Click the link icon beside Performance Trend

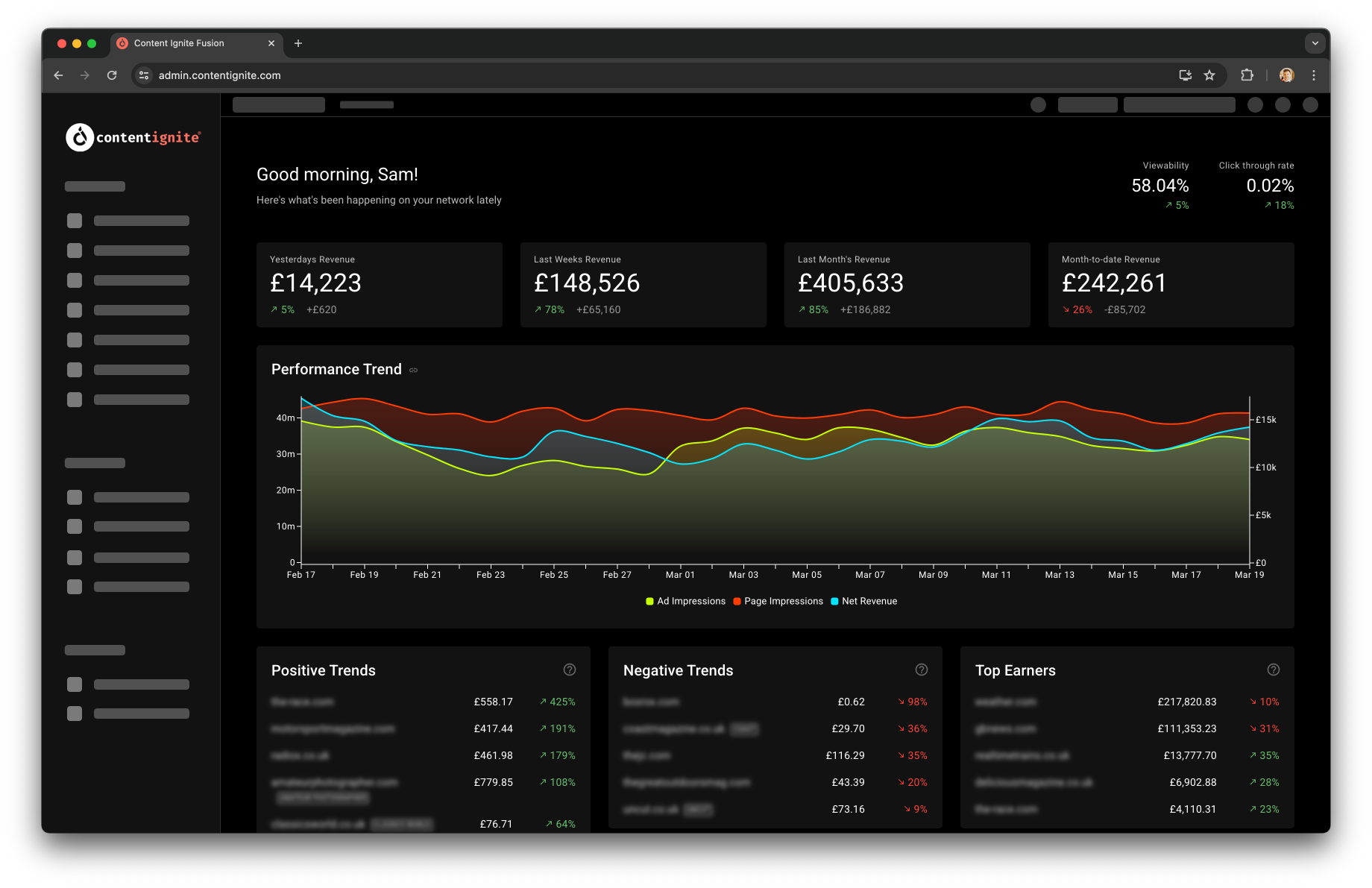(x=413, y=370)
